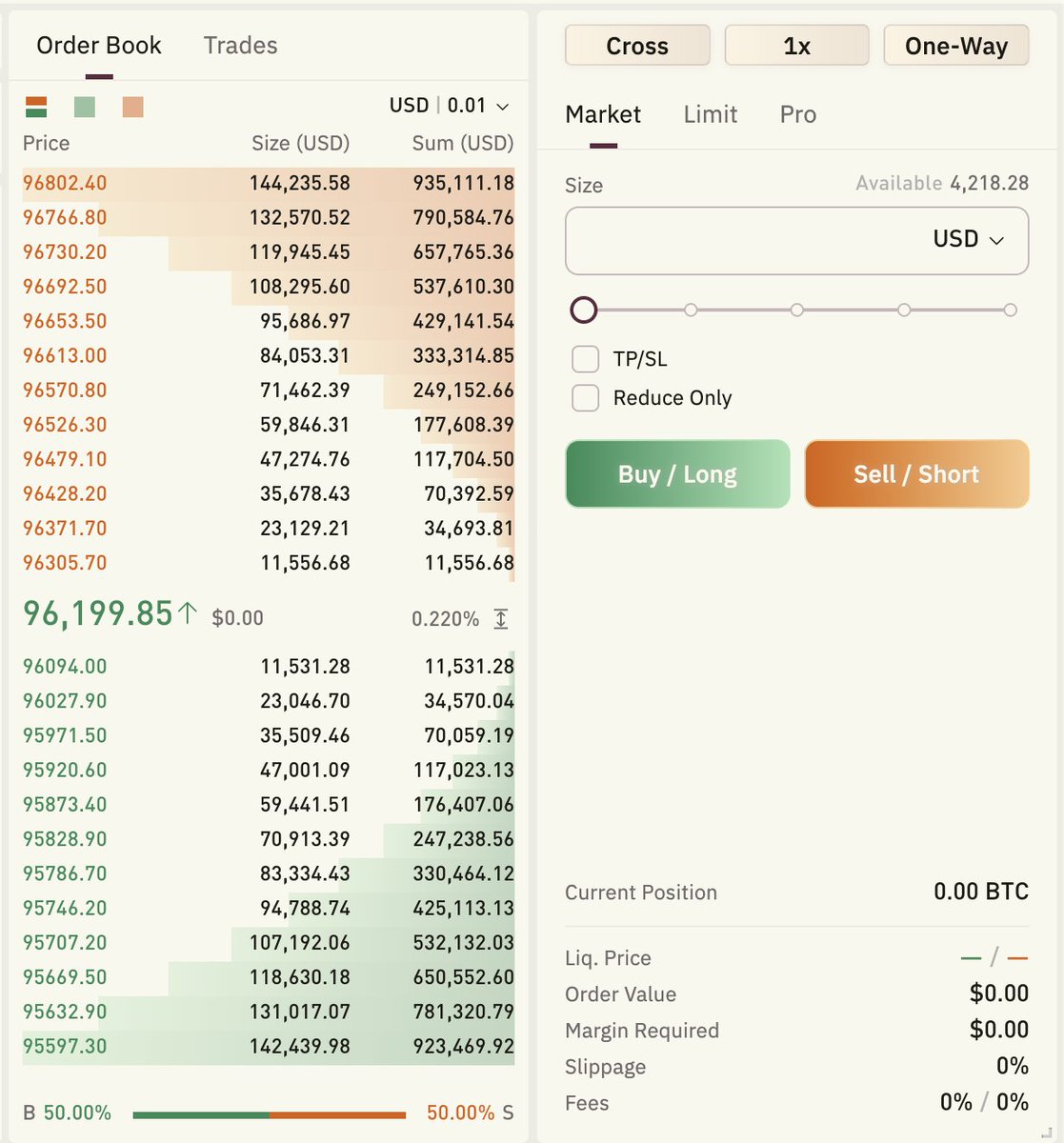Click the Size (USD) column header
Screen dimensions: 1064x1143
[301, 143]
